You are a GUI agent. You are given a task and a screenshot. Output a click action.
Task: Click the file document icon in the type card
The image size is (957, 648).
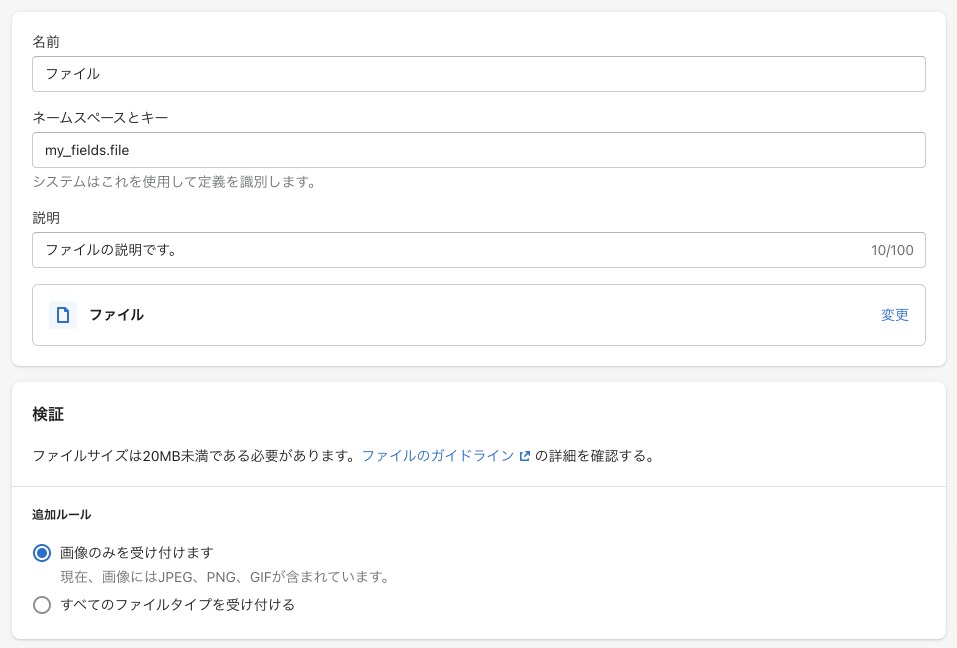pyautogui.click(x=63, y=315)
